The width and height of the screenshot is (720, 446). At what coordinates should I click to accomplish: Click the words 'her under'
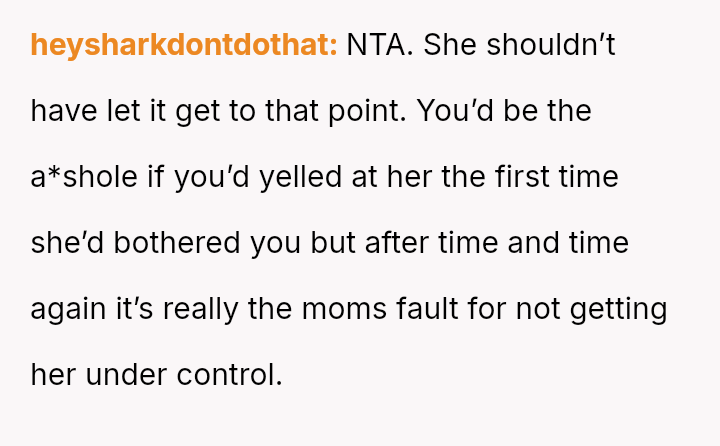pyautogui.click(x=99, y=375)
